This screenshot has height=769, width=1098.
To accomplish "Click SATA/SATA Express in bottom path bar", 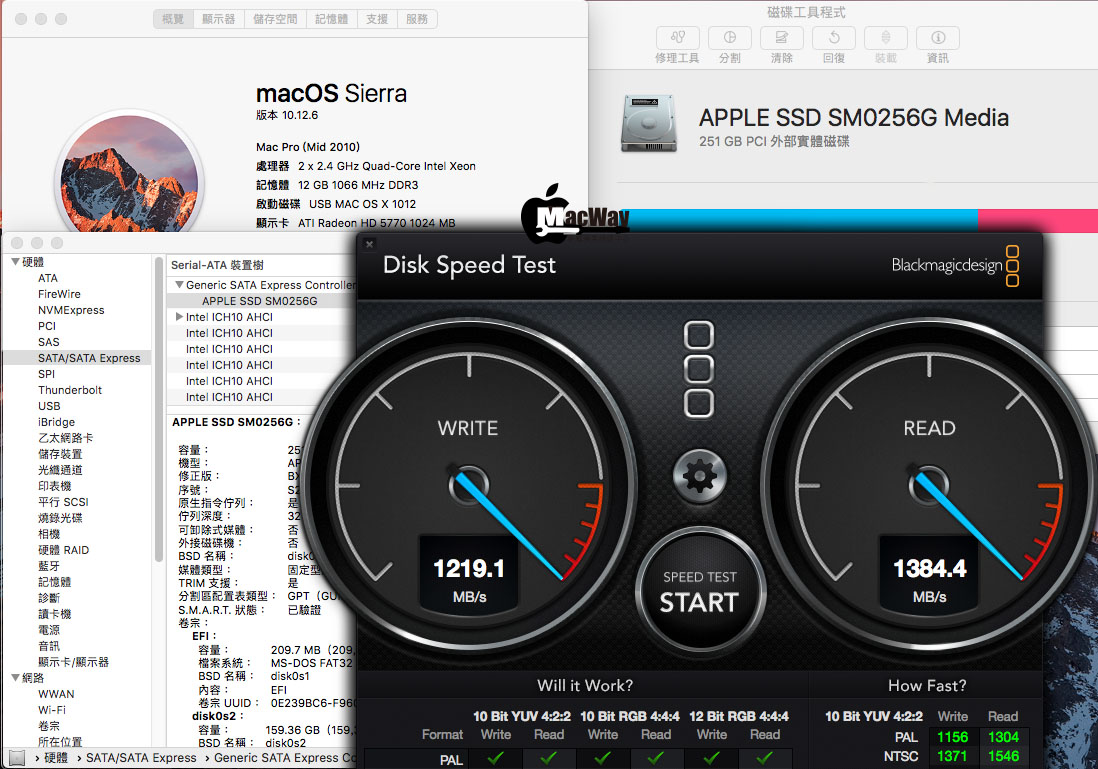I will coord(141,758).
